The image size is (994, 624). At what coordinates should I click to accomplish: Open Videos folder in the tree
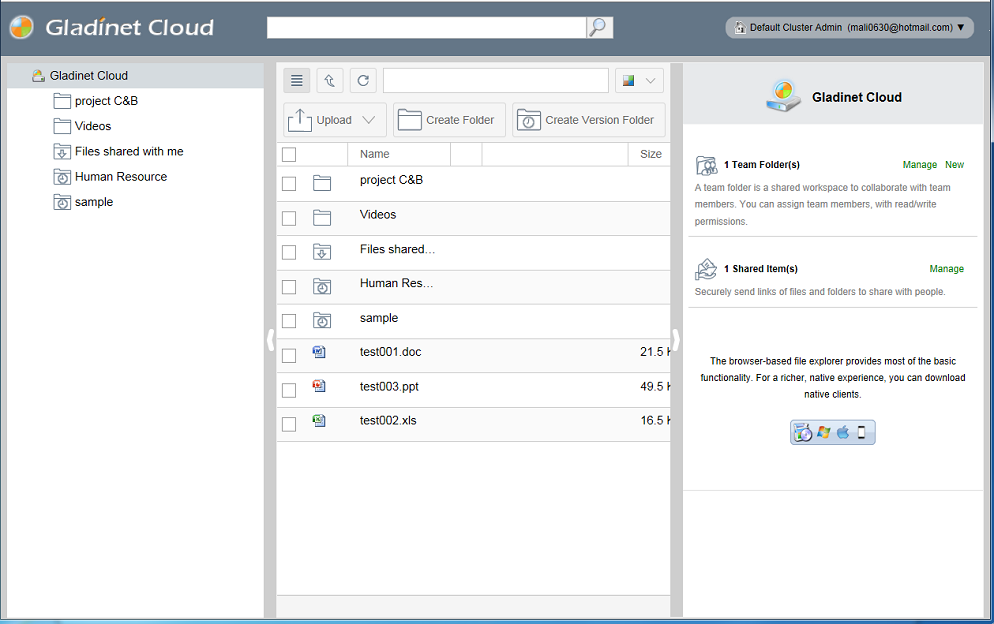tap(93, 126)
